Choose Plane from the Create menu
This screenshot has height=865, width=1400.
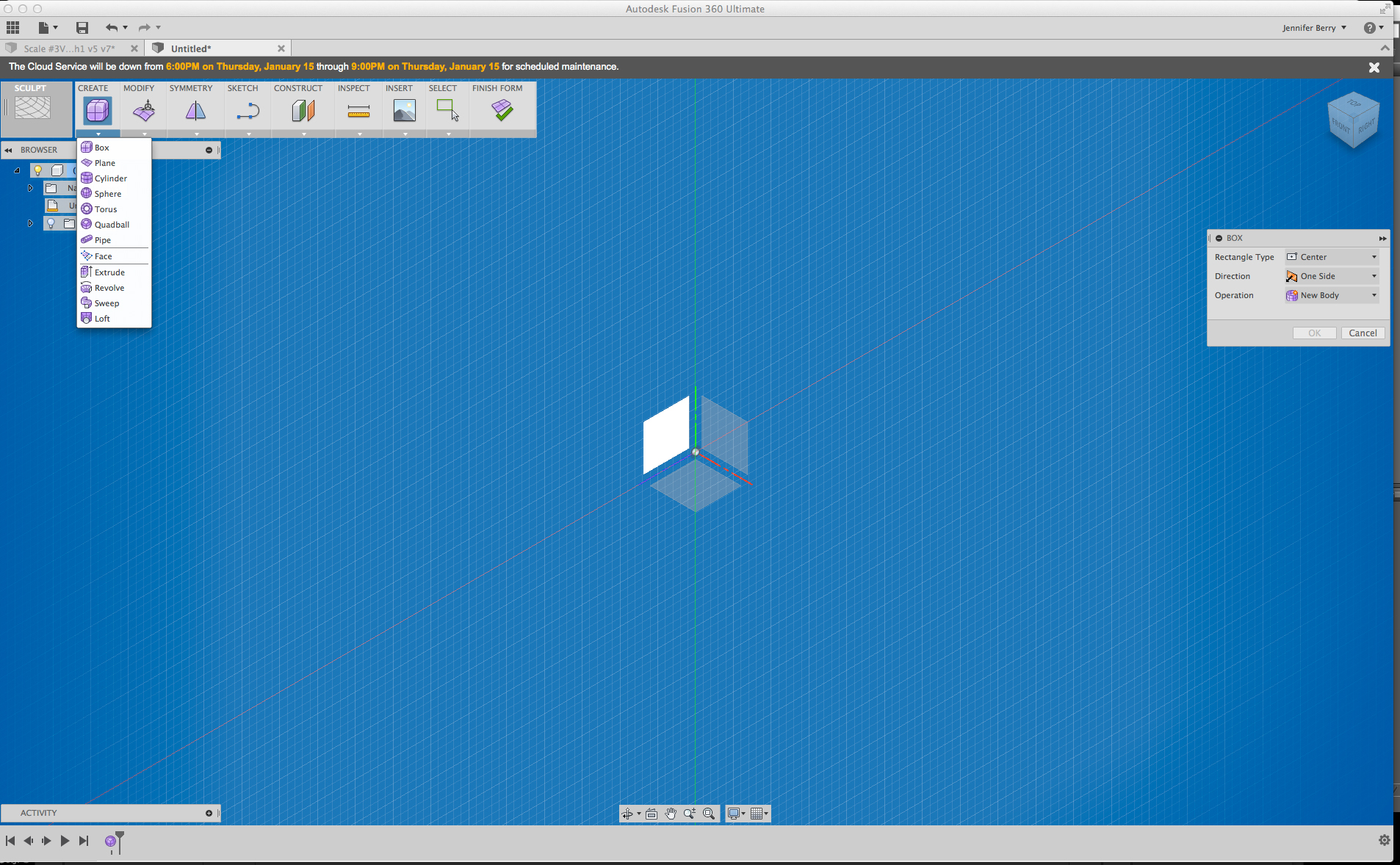pyautogui.click(x=114, y=163)
